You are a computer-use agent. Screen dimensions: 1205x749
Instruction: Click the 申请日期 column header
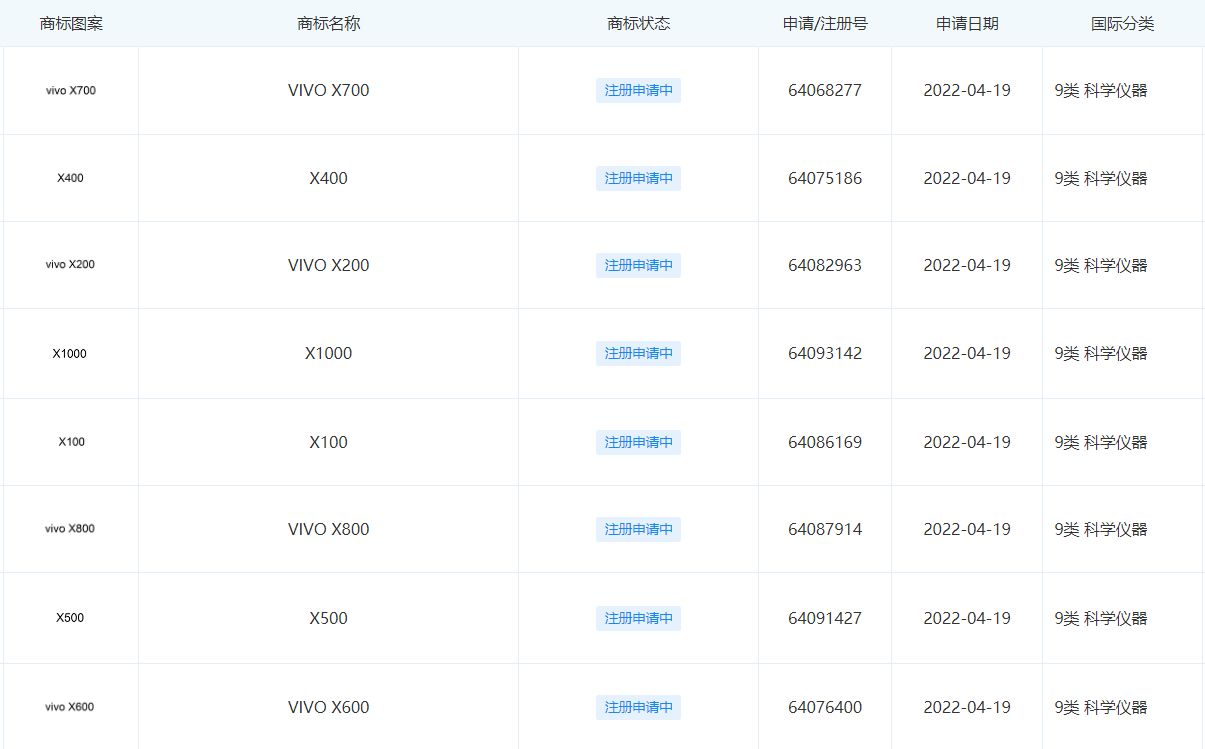967,24
